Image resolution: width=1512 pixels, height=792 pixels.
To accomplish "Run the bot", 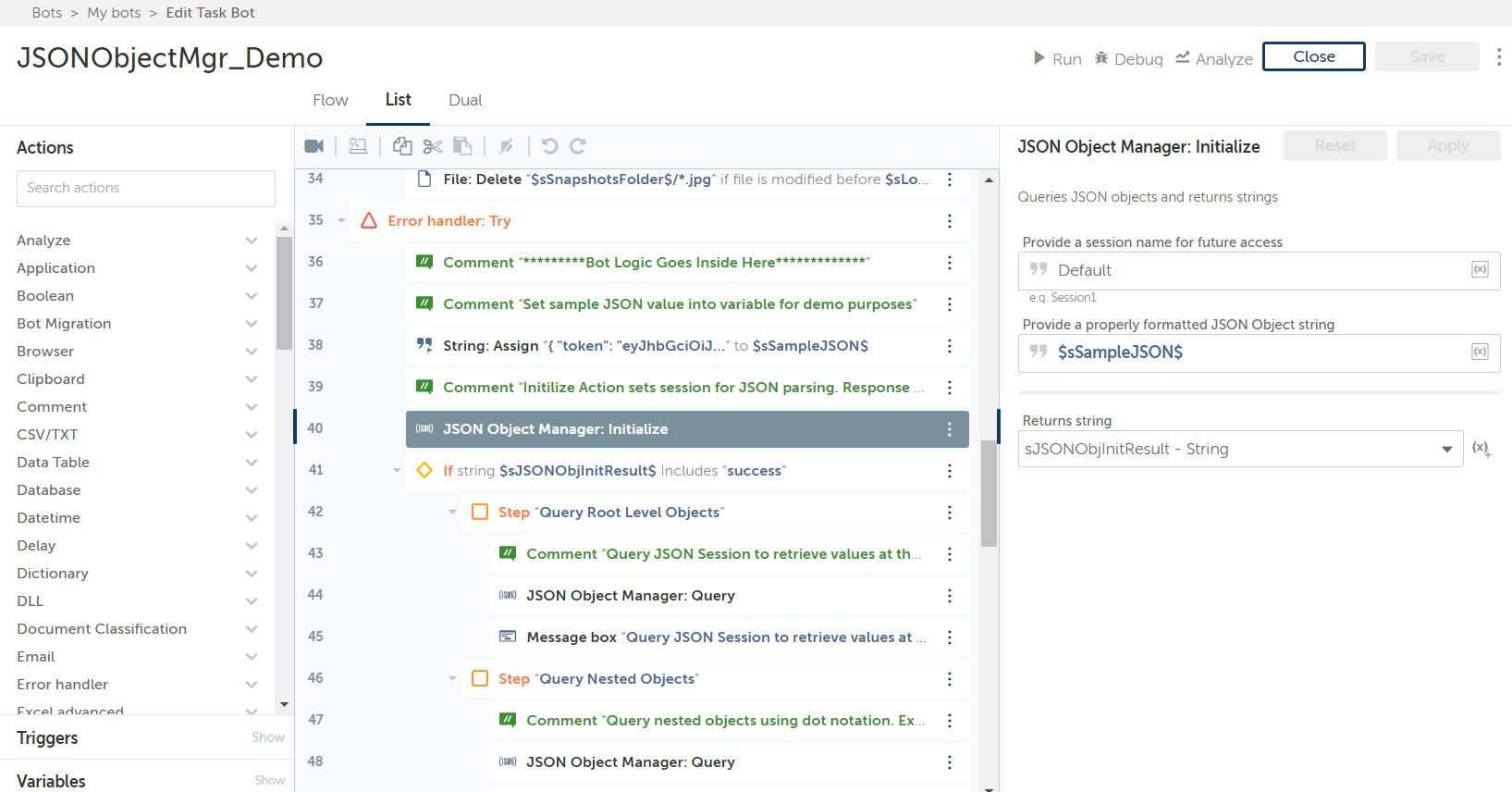I will coord(1057,58).
